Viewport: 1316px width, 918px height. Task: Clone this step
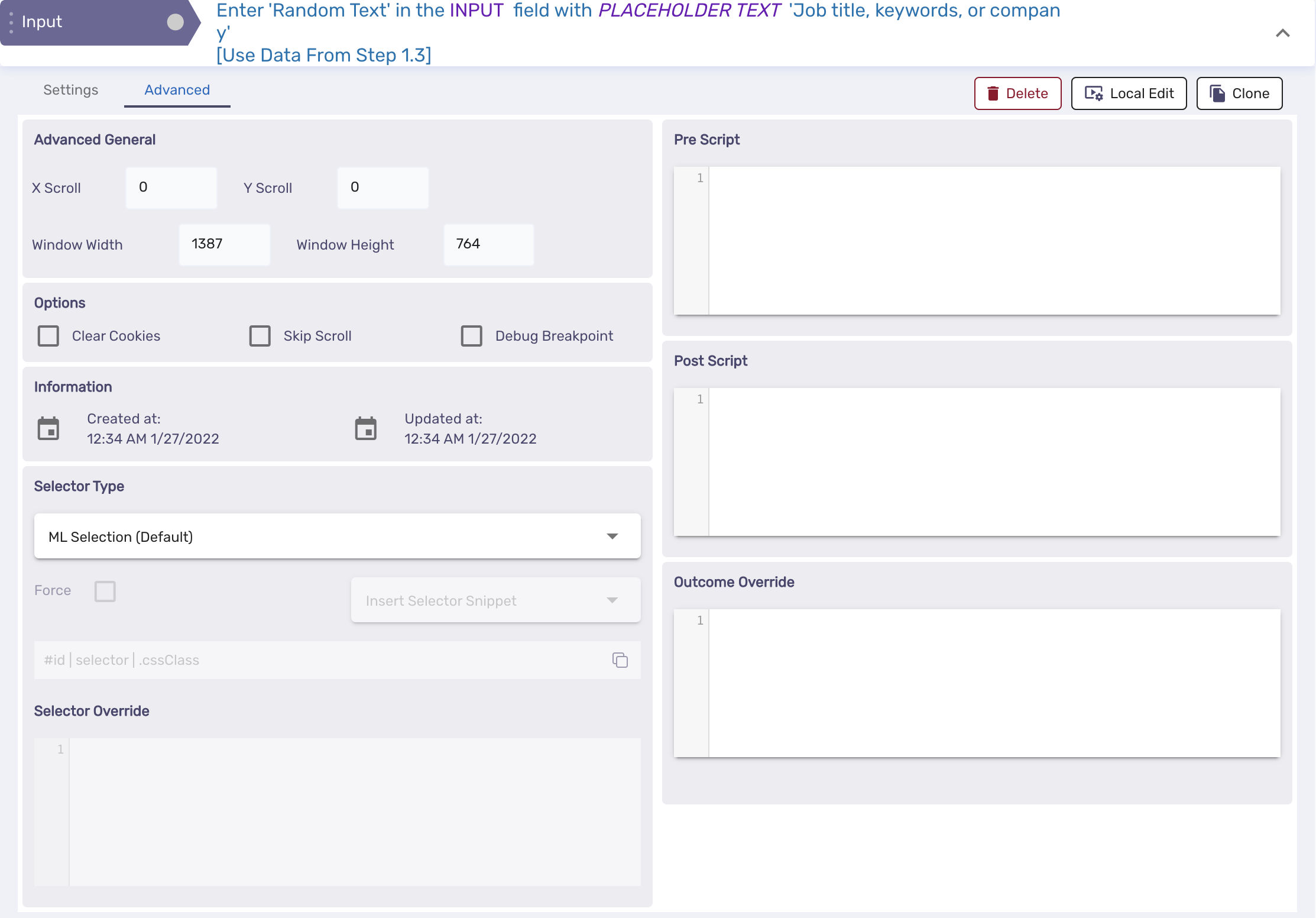tap(1239, 93)
